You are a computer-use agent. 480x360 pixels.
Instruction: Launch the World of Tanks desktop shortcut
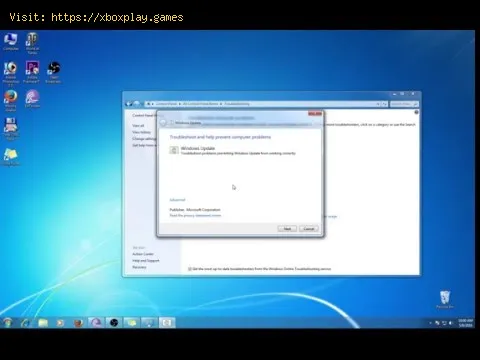tap(32, 43)
